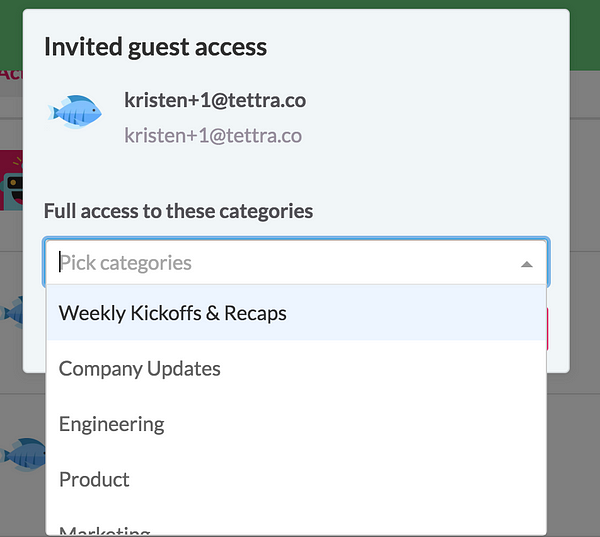Click the red tab text behind the dialog

[x=10, y=73]
